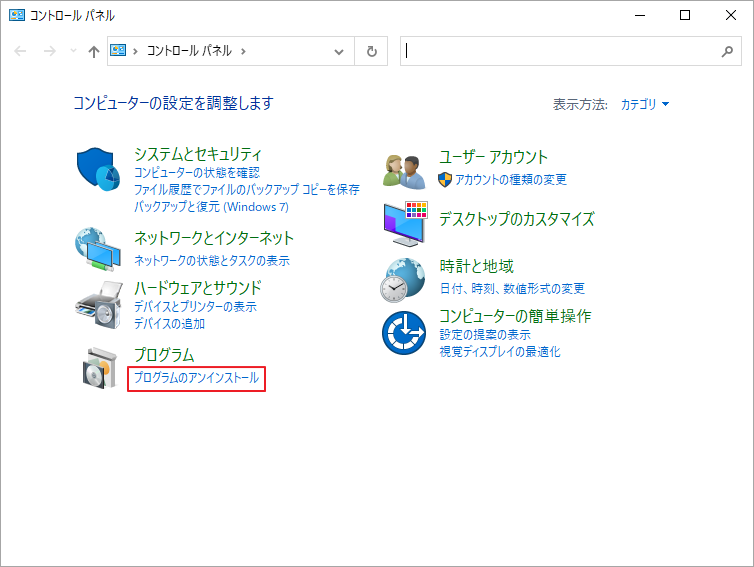The image size is (754, 567).
Task: Open ファイル履歴でファイルのバックアップ コピーを保存
Action: point(247,189)
